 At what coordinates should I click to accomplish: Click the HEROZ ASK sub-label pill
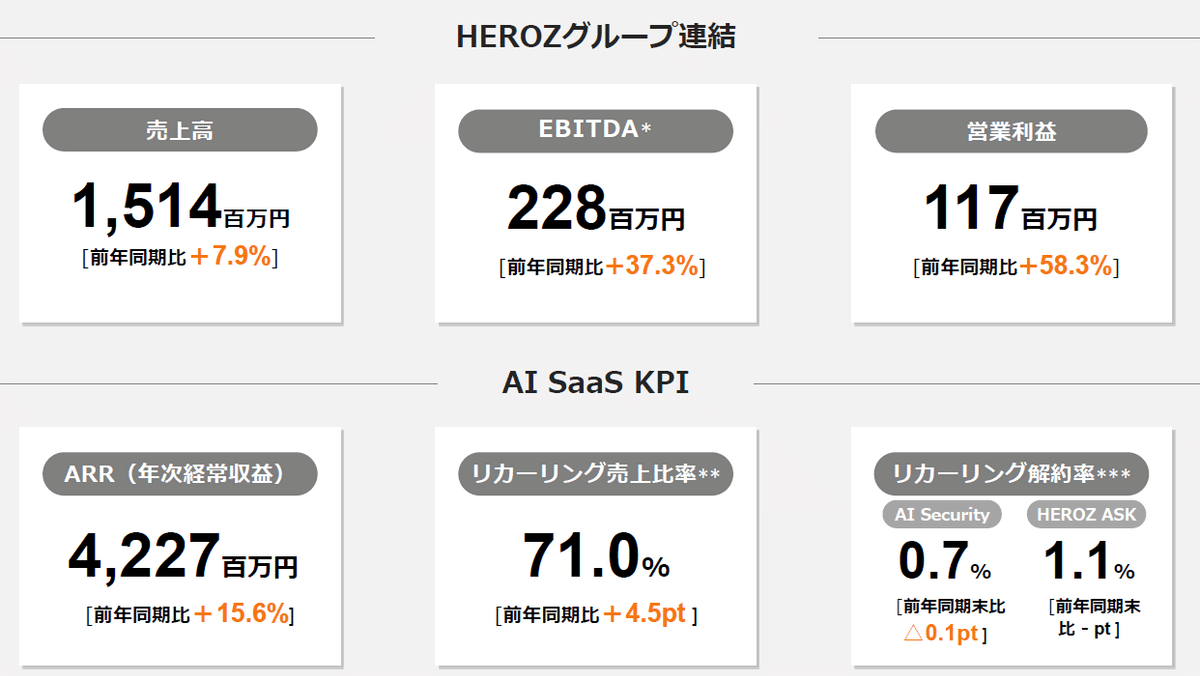click(x=1087, y=514)
